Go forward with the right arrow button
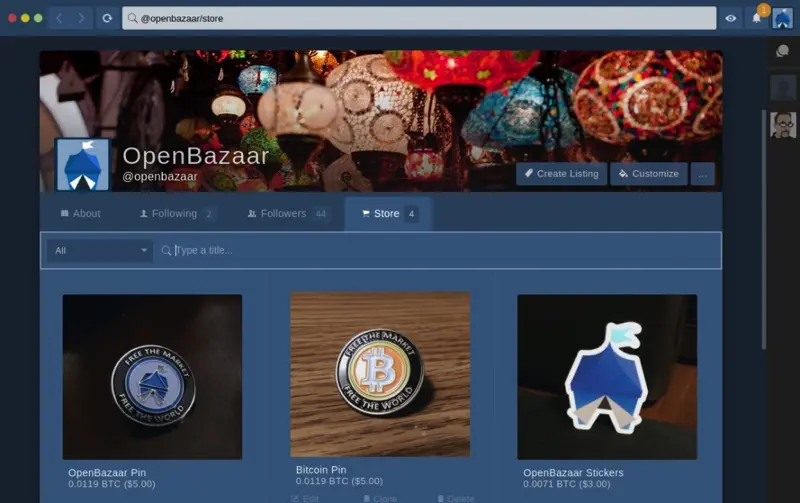 tap(81, 18)
